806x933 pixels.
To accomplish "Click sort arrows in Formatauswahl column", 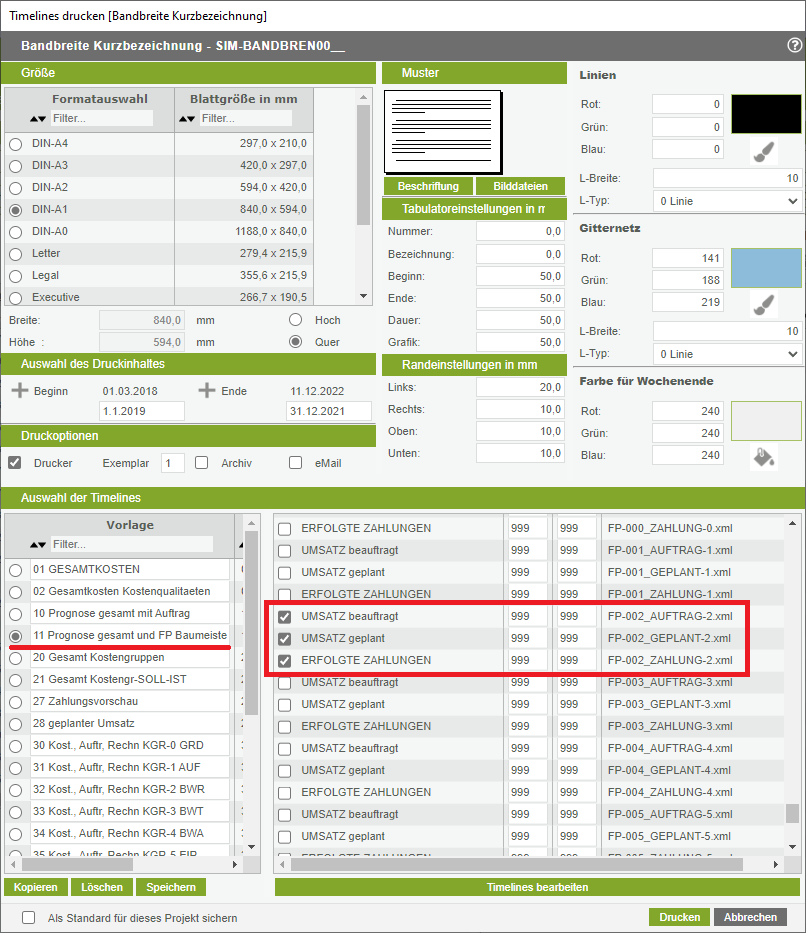I will point(38,119).
